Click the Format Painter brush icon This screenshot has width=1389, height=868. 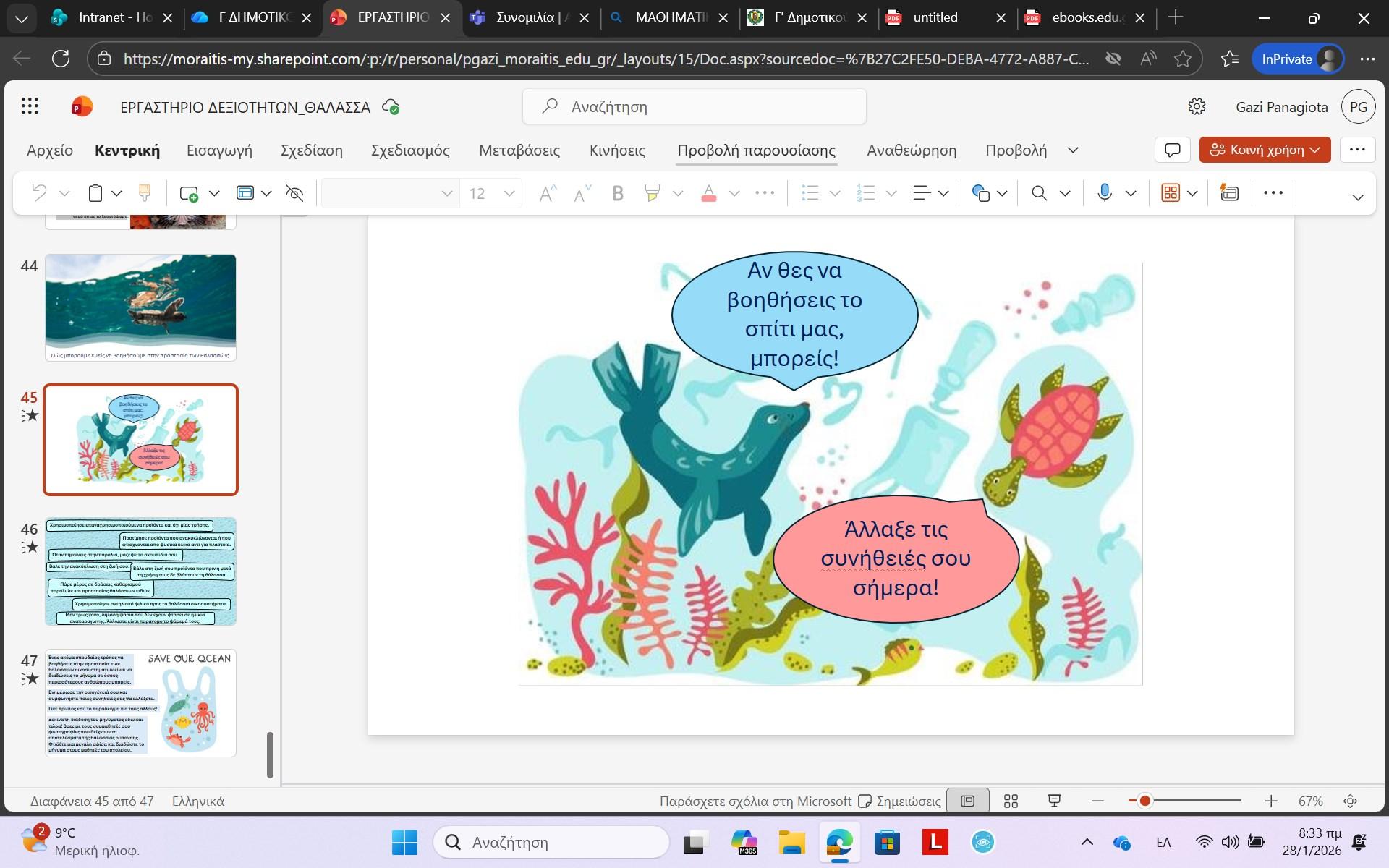pos(145,193)
